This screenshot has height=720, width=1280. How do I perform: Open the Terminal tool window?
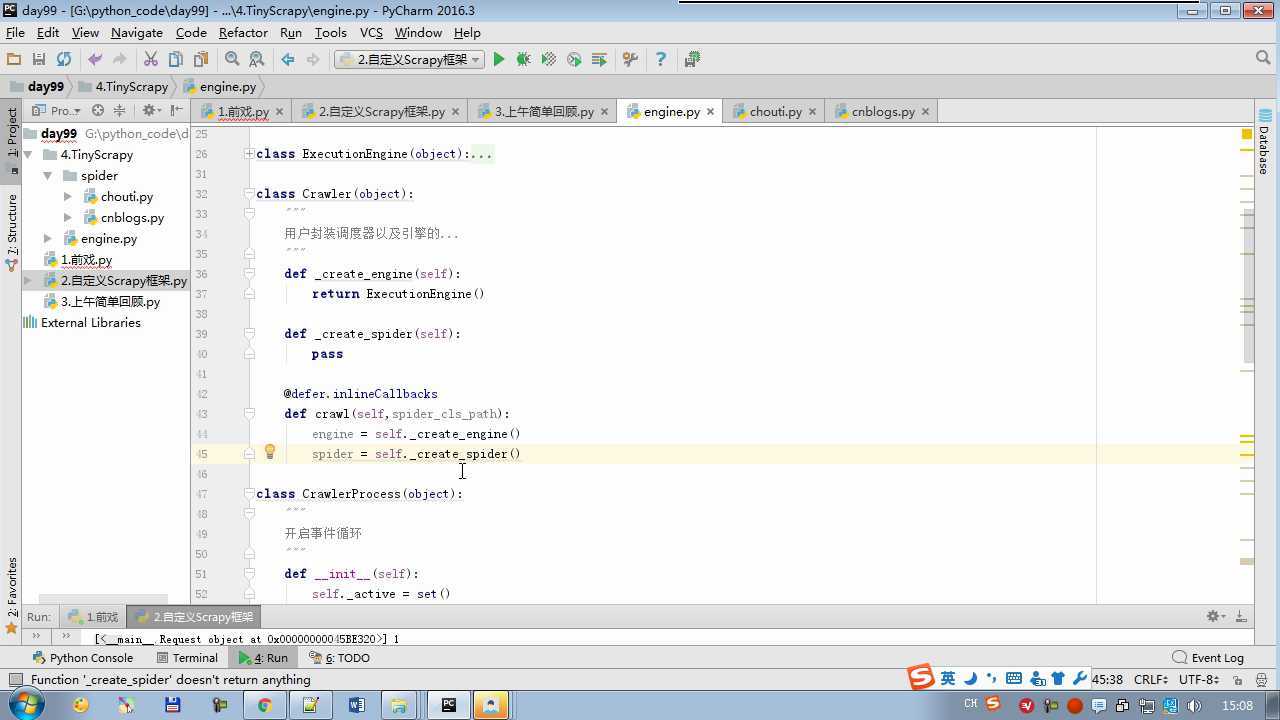coord(187,658)
